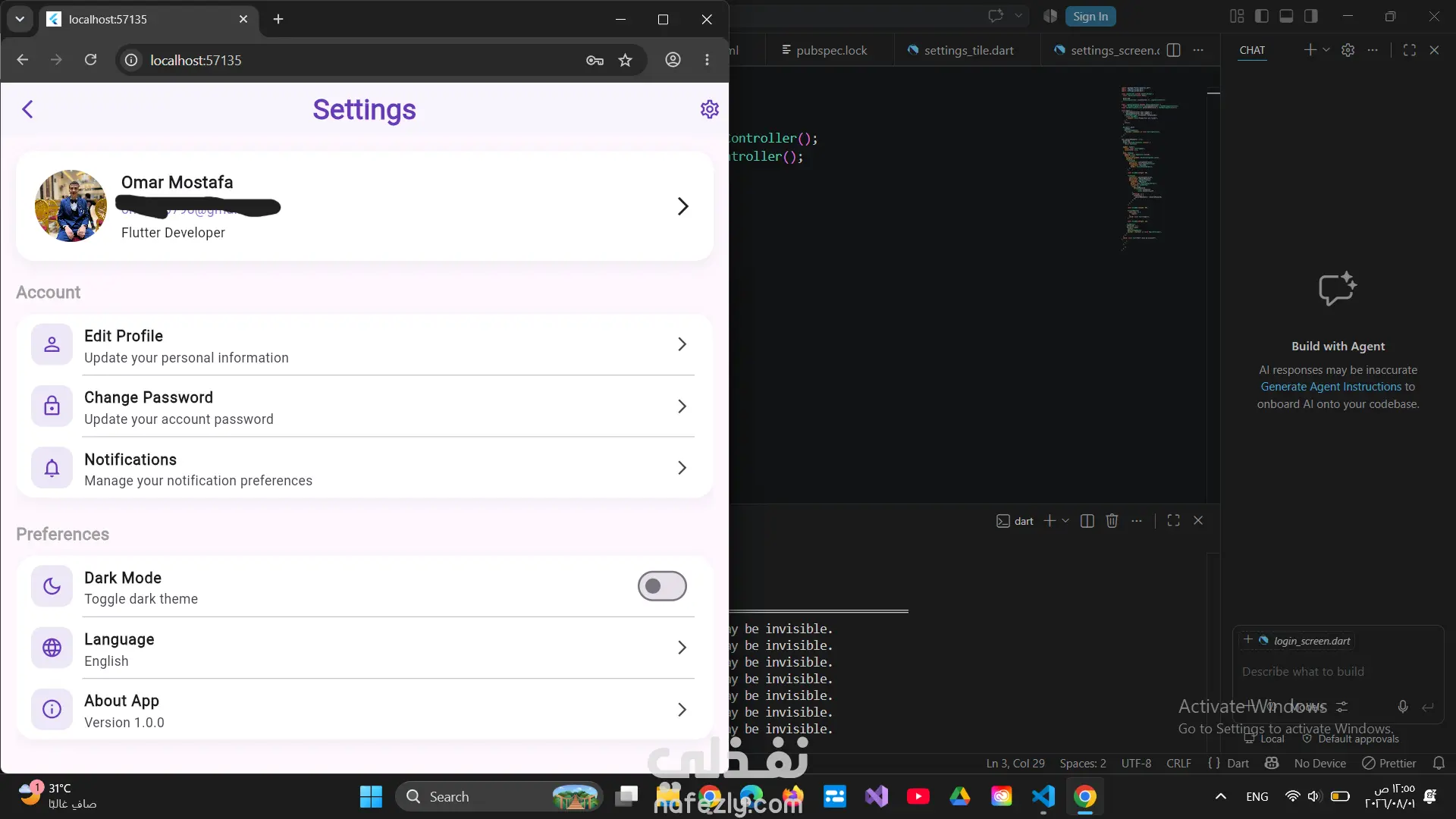This screenshot has width=1456, height=819.
Task: Open Copilot status icon in status bar
Action: click(x=1272, y=764)
